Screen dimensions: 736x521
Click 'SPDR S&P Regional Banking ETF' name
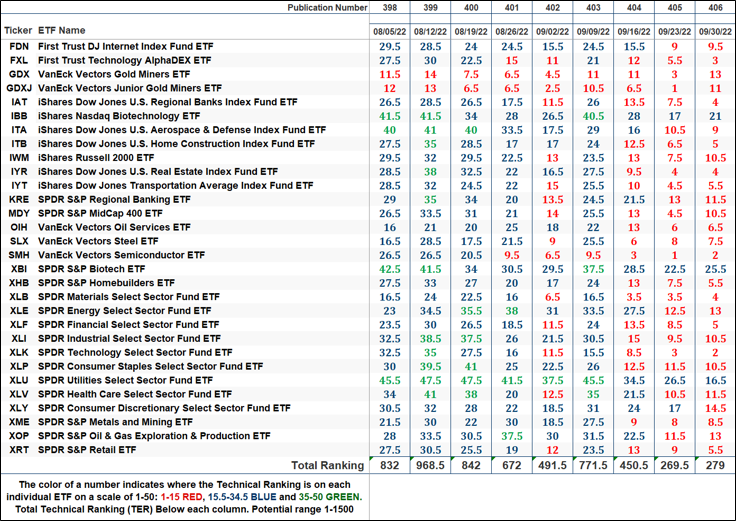tap(114, 199)
